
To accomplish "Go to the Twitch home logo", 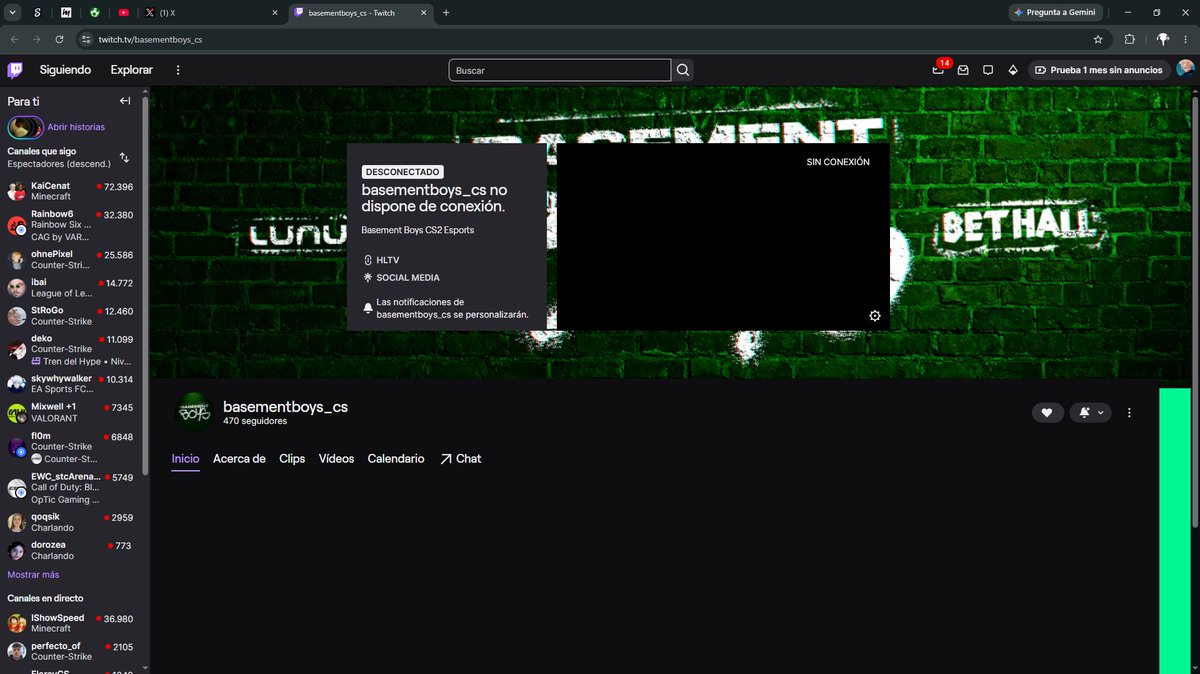I will (15, 70).
